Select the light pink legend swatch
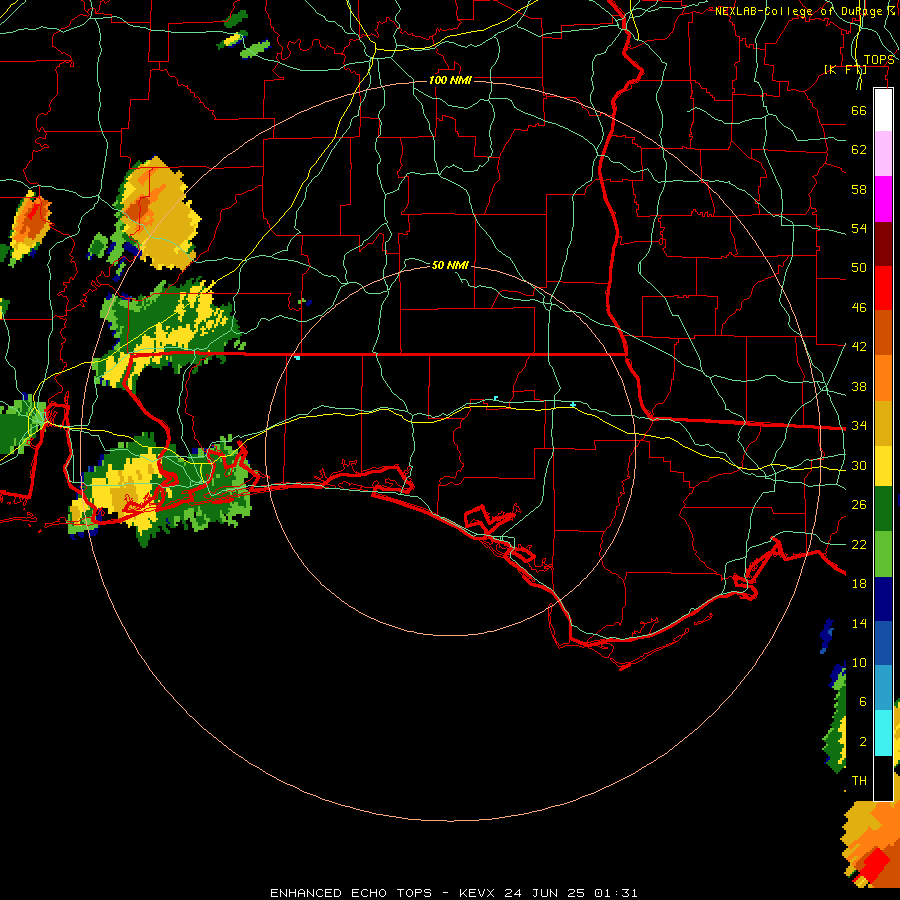This screenshot has width=900, height=900. [883, 153]
